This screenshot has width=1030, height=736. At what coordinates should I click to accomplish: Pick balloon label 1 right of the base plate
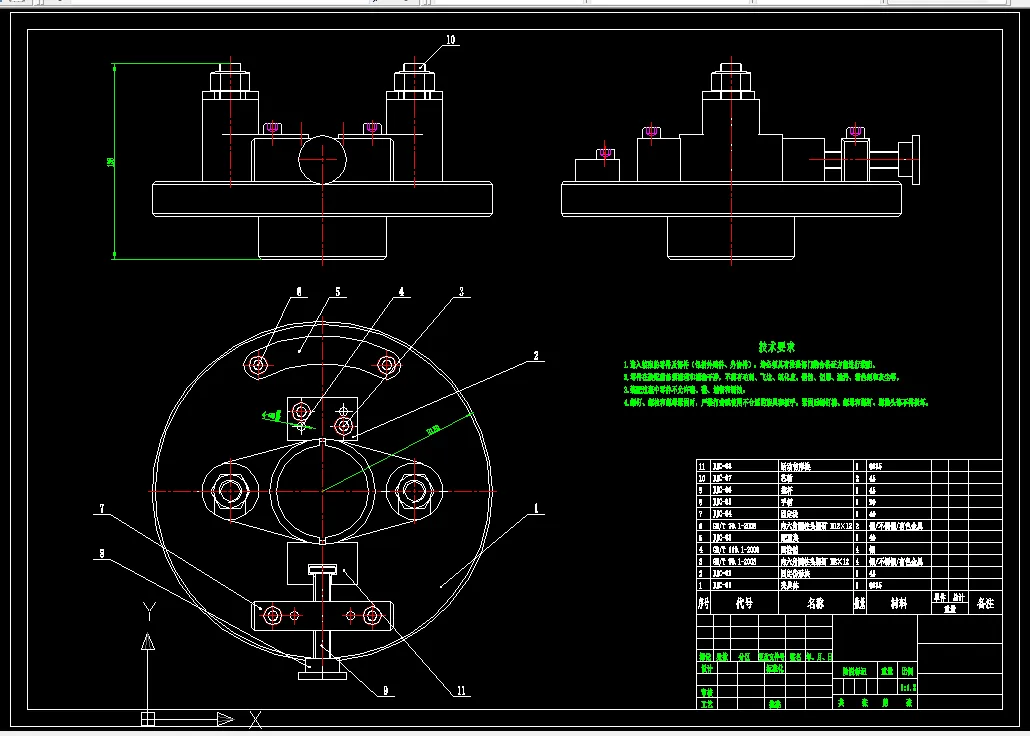coord(536,508)
